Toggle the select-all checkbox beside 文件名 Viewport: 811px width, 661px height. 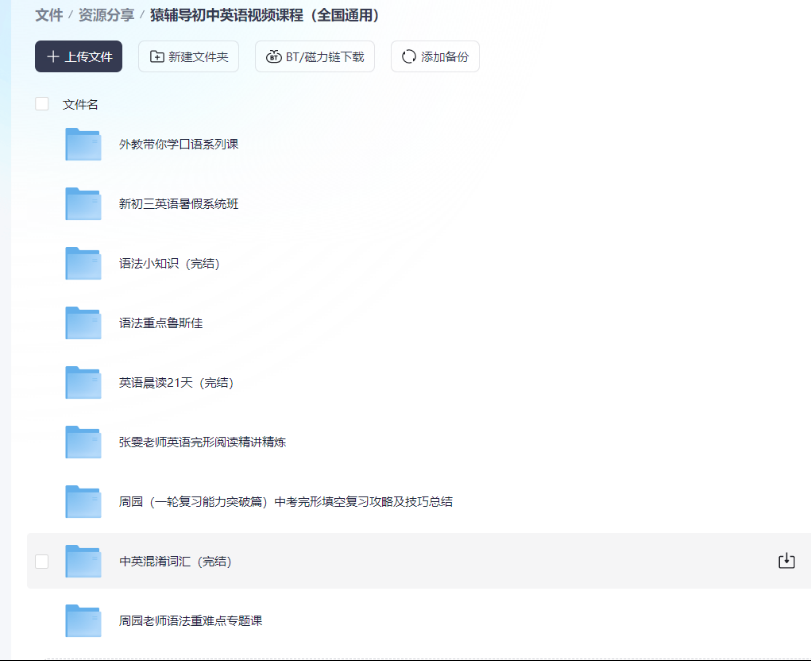click(42, 103)
